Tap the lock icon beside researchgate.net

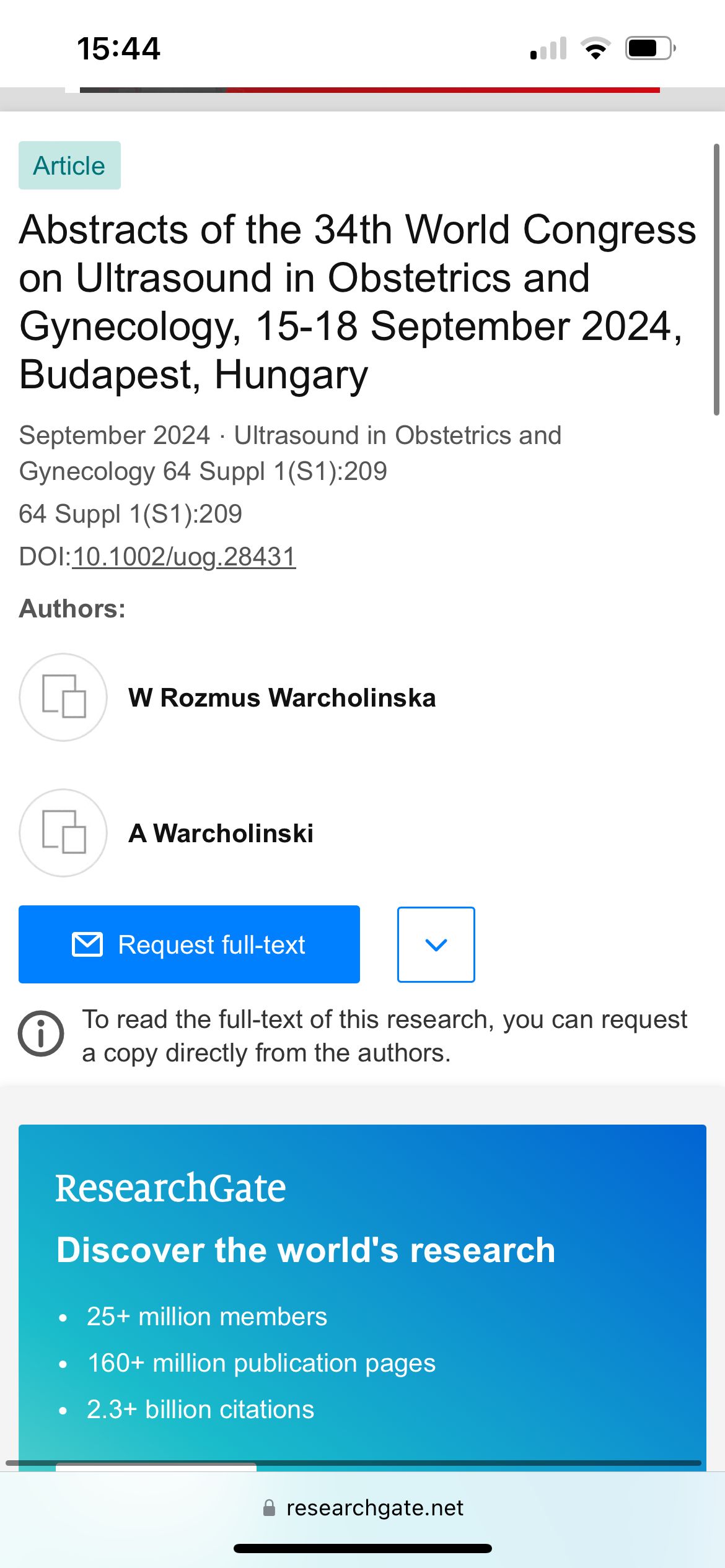click(x=269, y=1507)
